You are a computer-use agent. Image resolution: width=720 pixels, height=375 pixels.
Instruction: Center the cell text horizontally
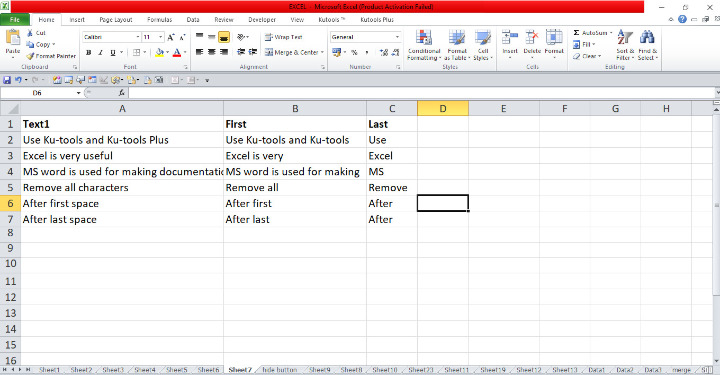pos(211,52)
